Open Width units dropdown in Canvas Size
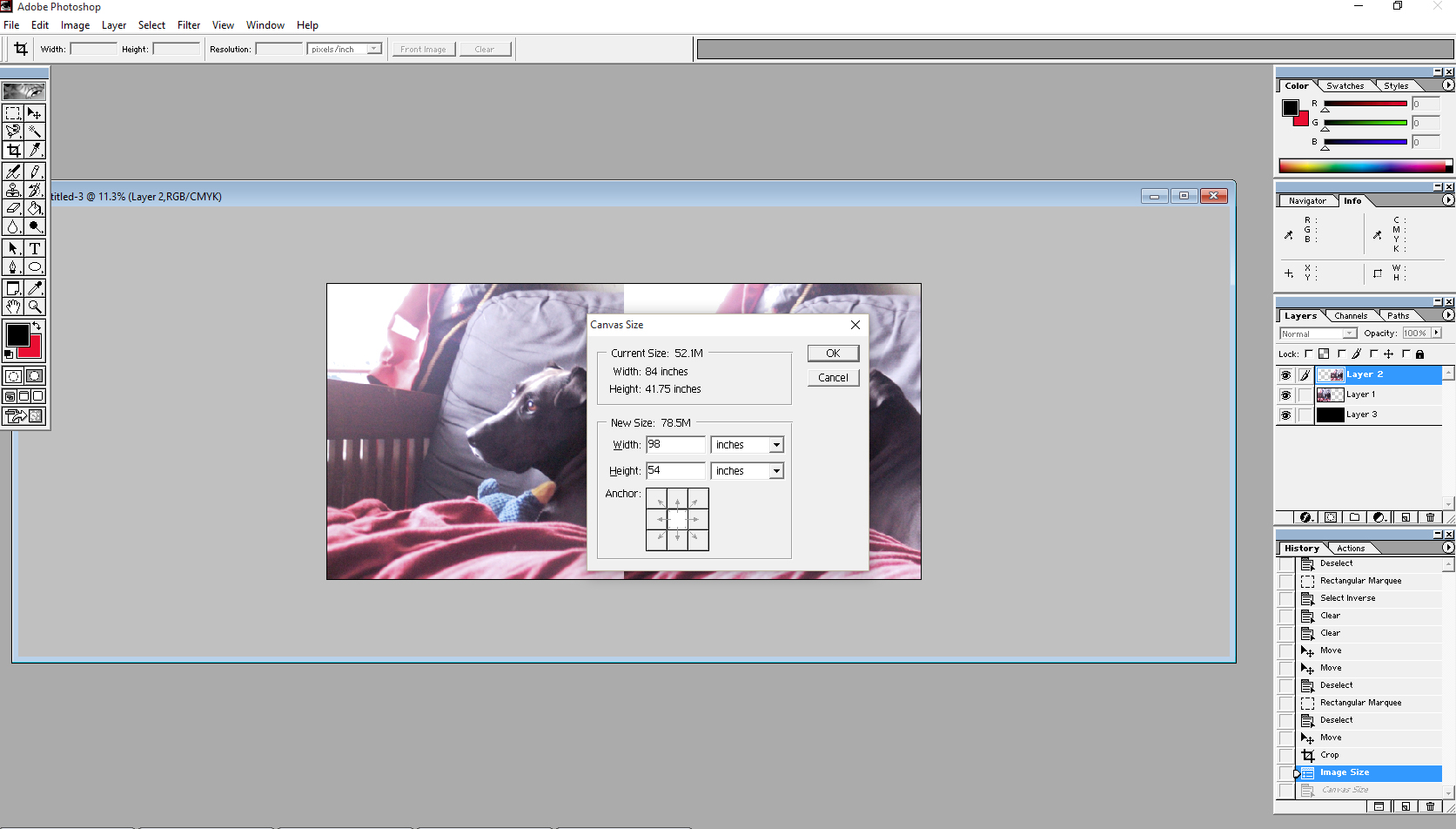The image size is (1456, 829). [776, 445]
